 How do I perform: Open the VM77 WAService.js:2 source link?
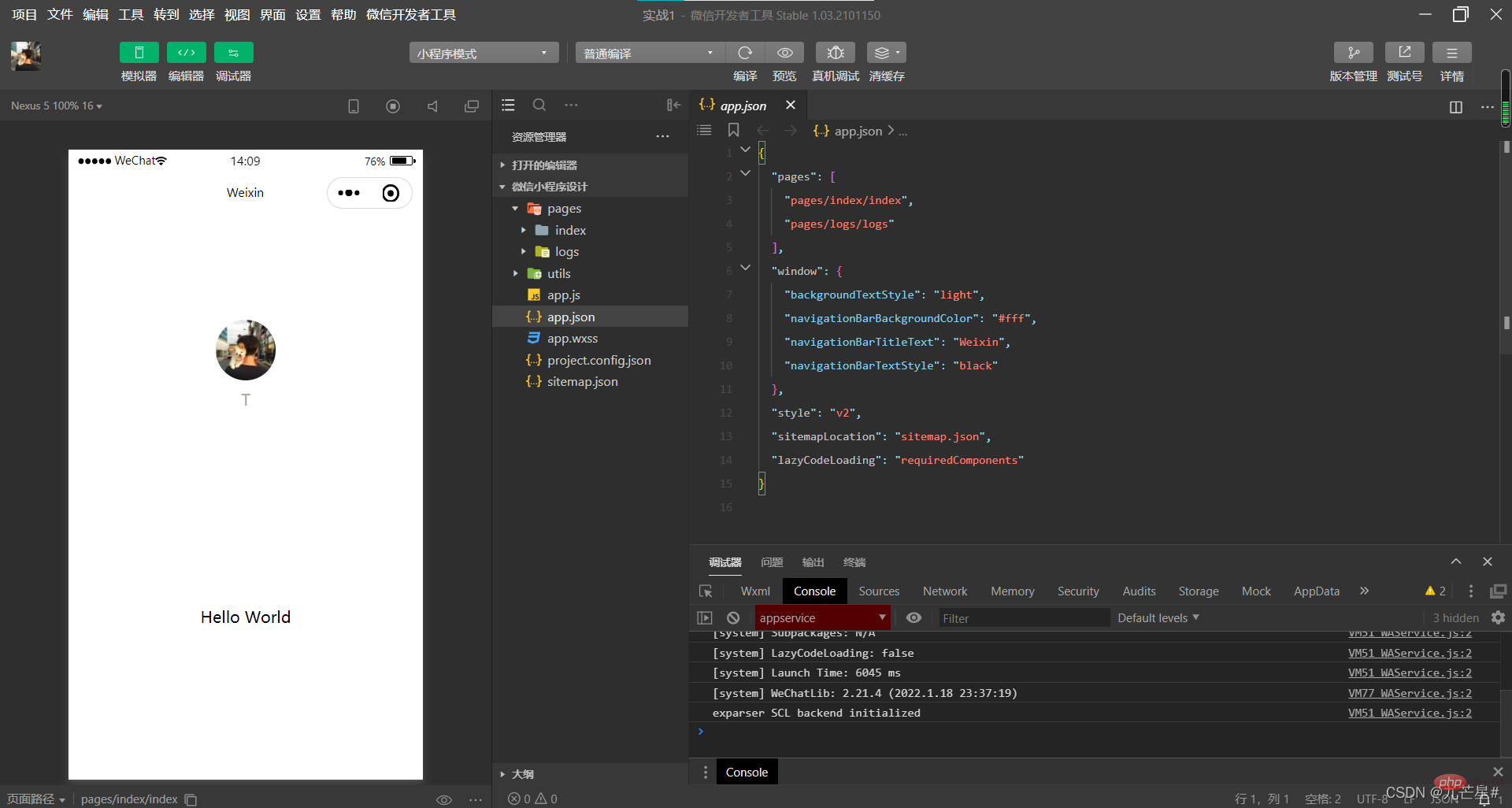[1409, 693]
